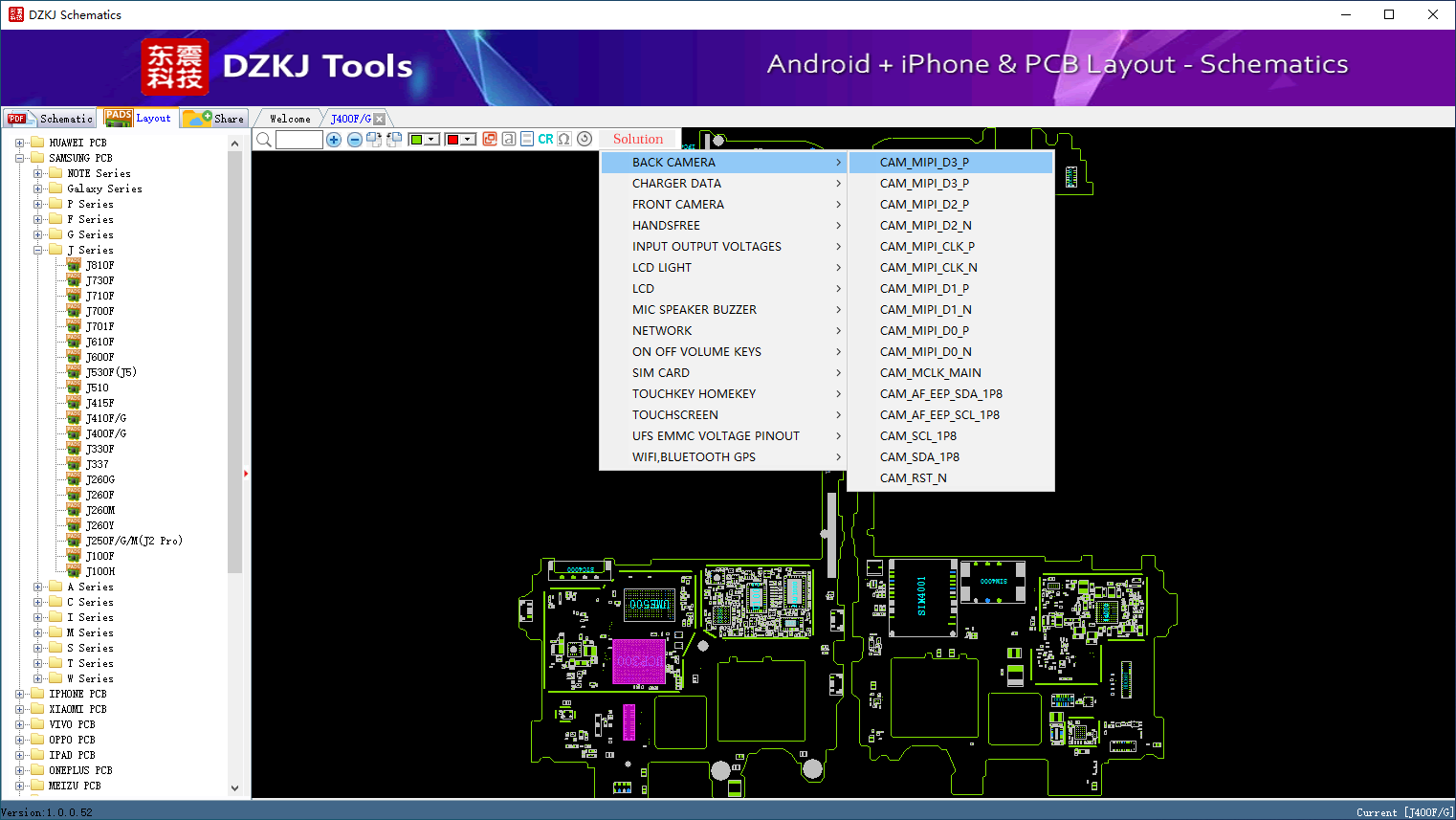Click the Solution button
The image size is (1456, 820).
638,140
